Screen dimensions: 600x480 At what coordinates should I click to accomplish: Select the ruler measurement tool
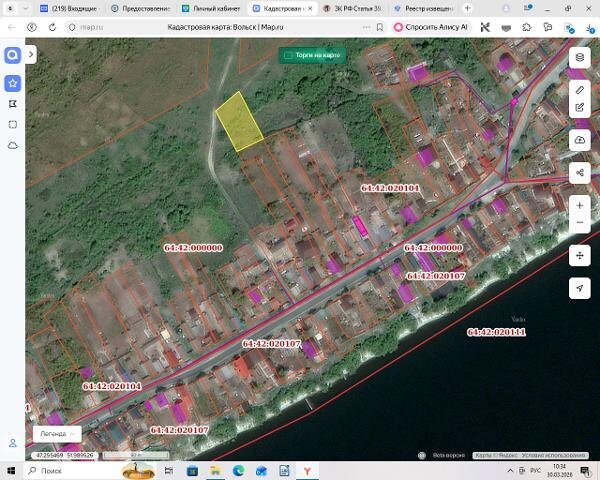point(579,90)
